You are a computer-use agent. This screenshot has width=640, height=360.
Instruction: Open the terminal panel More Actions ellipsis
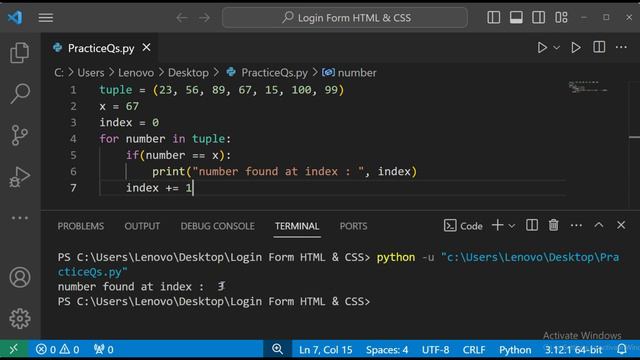coord(576,225)
